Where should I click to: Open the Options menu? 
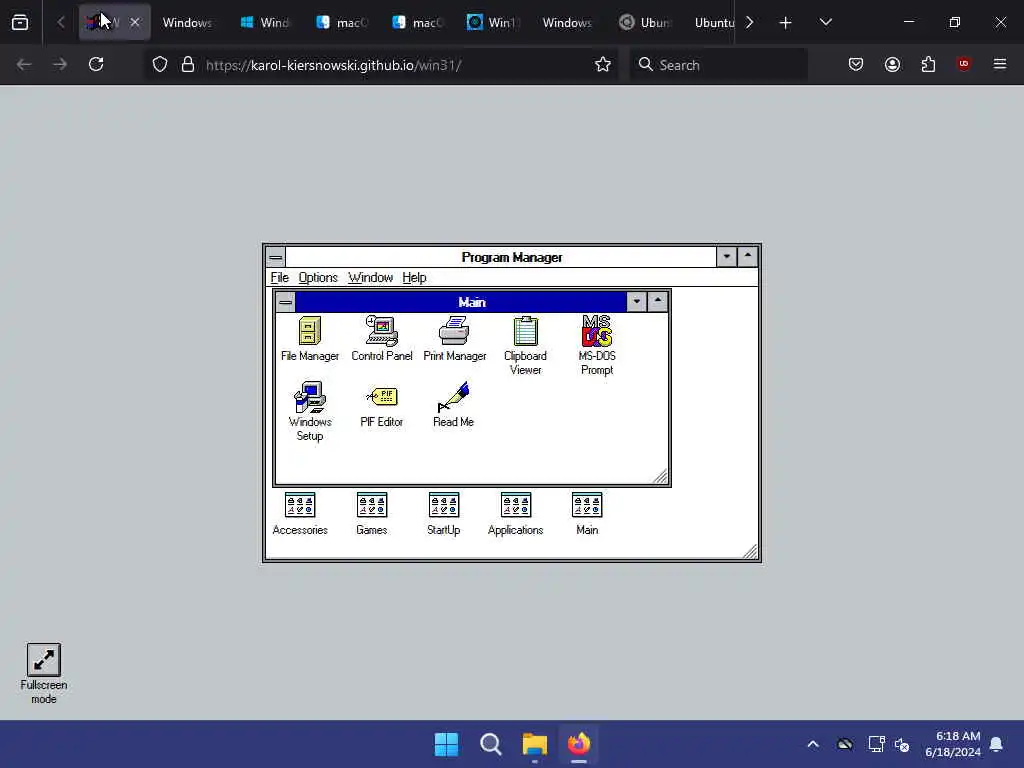tap(318, 278)
